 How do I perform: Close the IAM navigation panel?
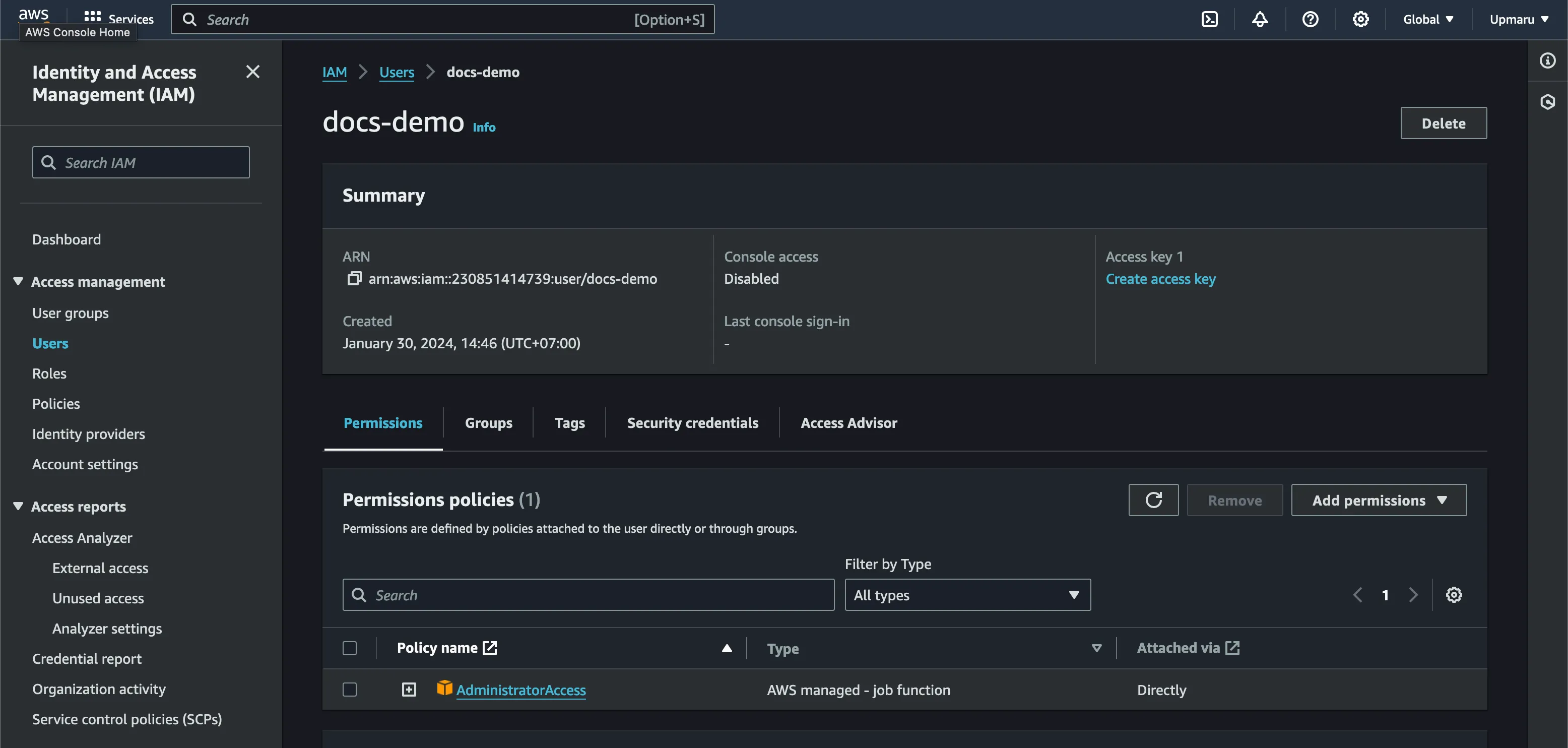(252, 72)
